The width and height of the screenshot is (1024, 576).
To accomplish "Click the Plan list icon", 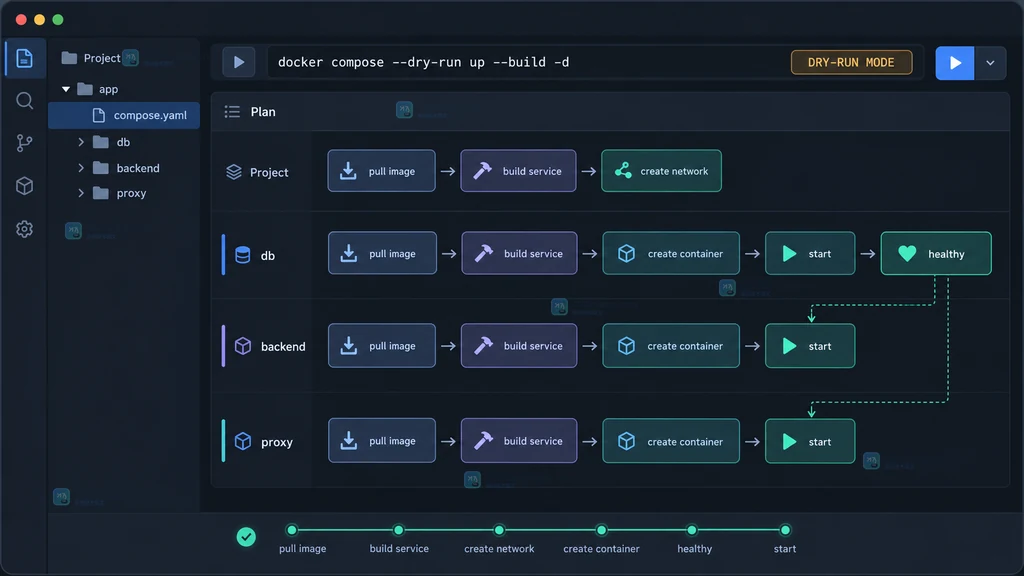I will click(232, 112).
